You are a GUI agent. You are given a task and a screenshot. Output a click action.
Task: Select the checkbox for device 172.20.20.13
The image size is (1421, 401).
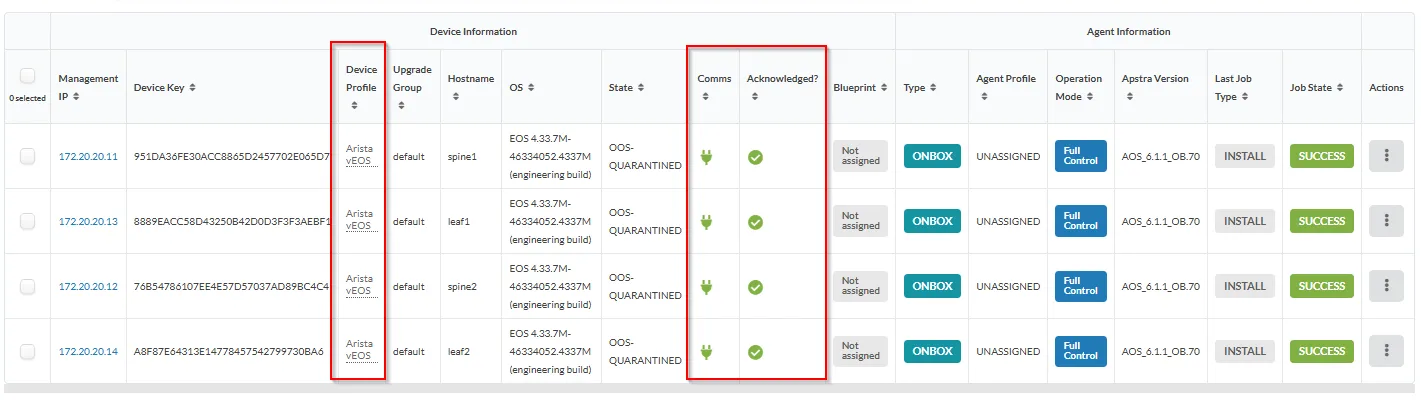(x=28, y=221)
